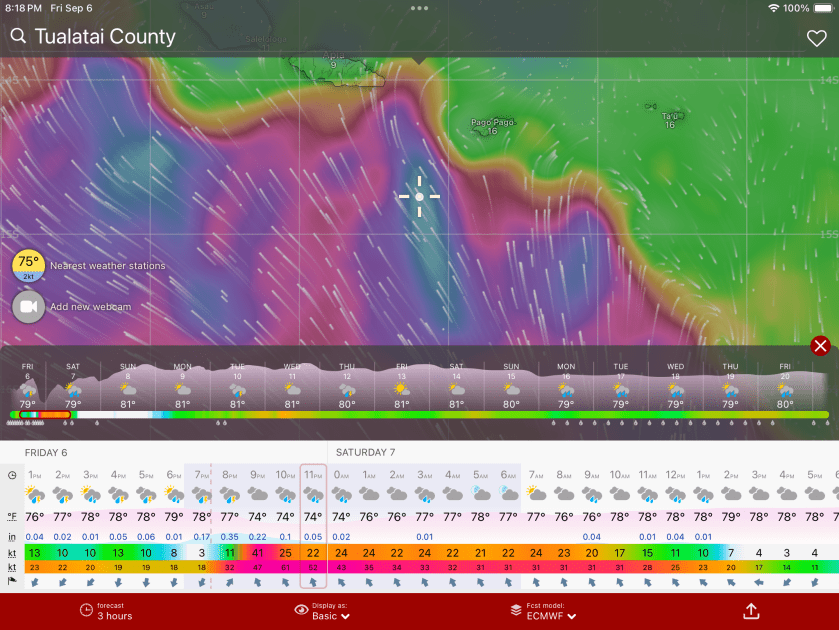Image resolution: width=839 pixels, height=630 pixels.
Task: Tap the search magnifier icon
Action: pos(18,37)
